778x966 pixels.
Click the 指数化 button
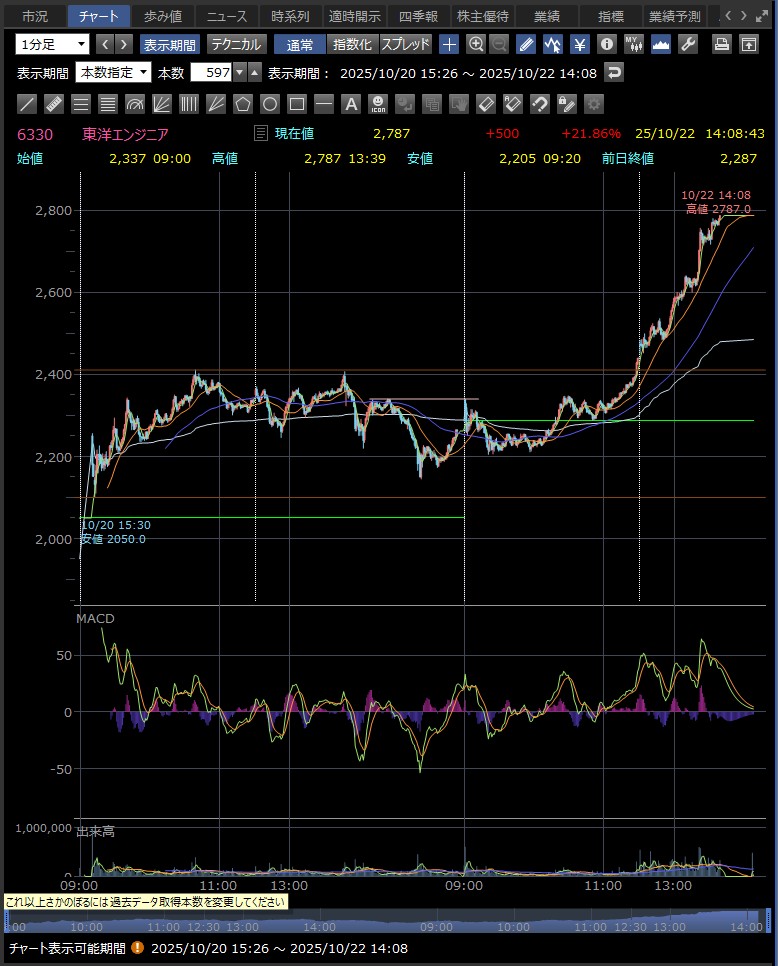click(352, 44)
